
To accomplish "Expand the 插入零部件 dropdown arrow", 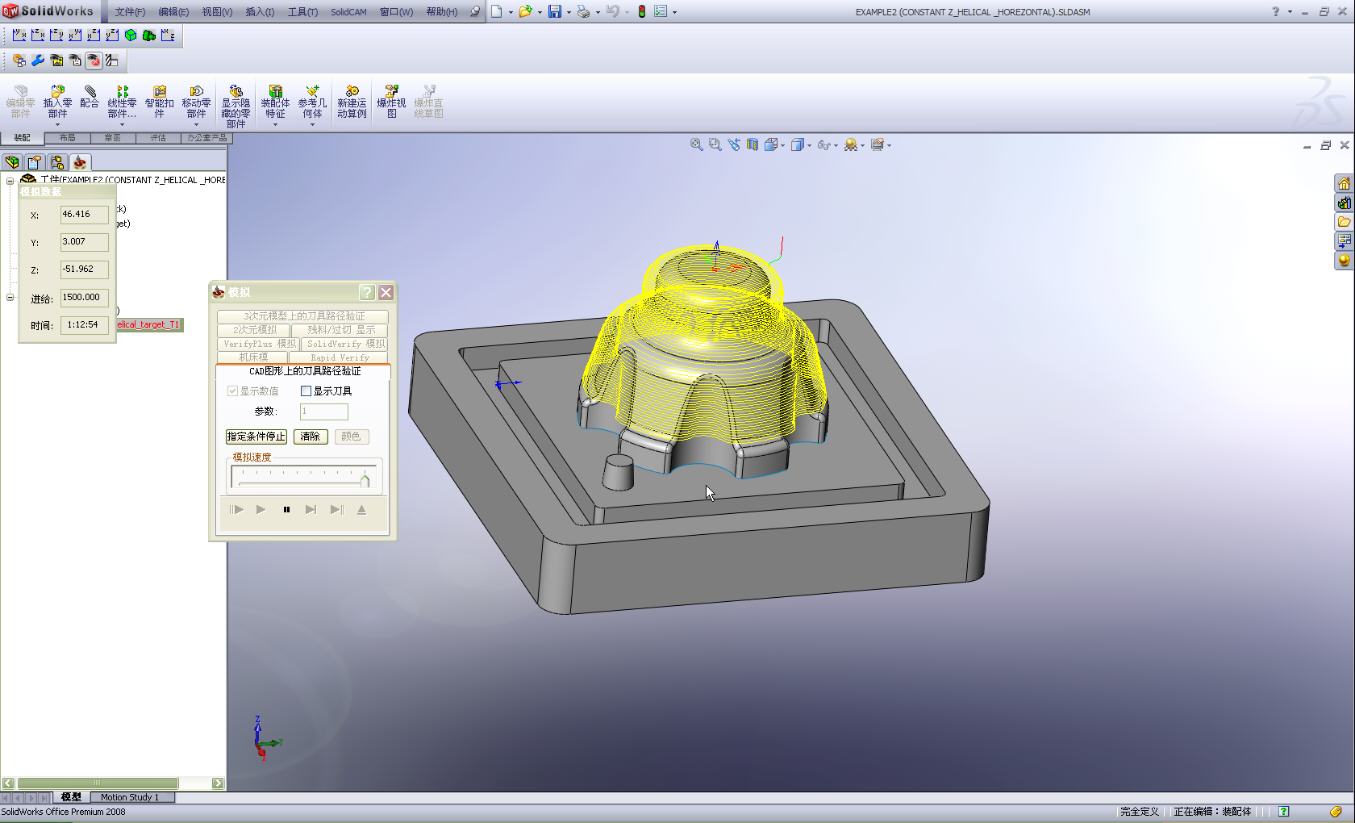I will (x=57, y=125).
